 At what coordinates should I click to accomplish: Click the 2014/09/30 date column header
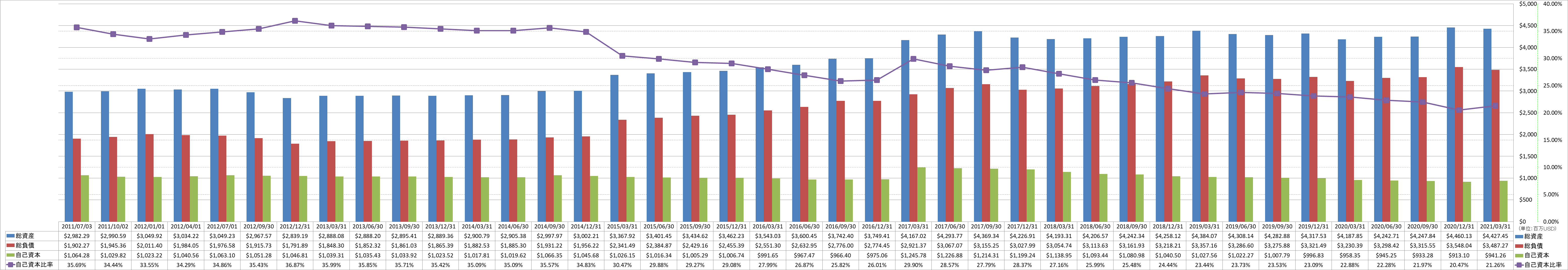tap(550, 226)
